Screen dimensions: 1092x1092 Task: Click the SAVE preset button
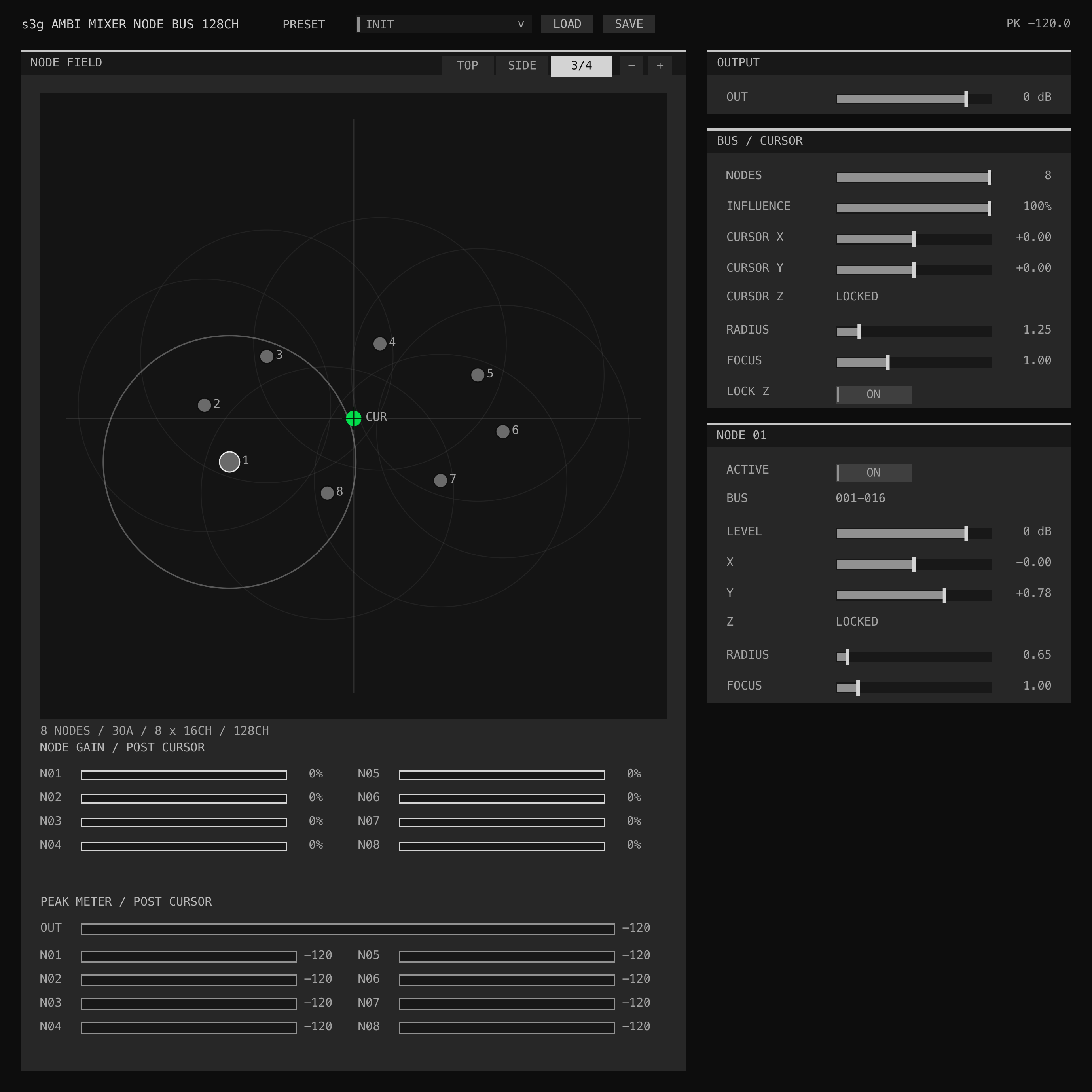tap(629, 24)
